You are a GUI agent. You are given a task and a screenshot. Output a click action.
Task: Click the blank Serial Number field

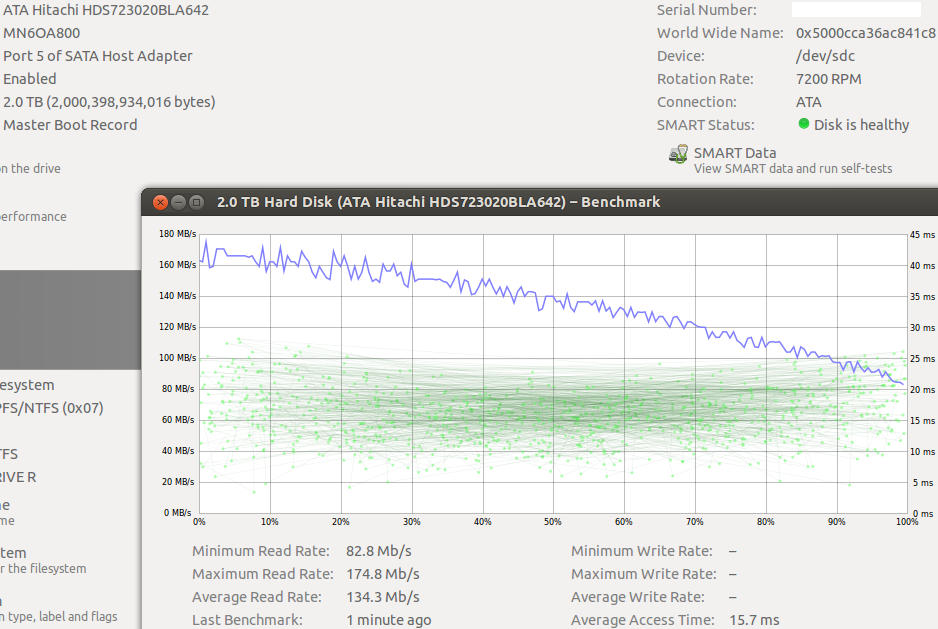pyautogui.click(x=856, y=10)
